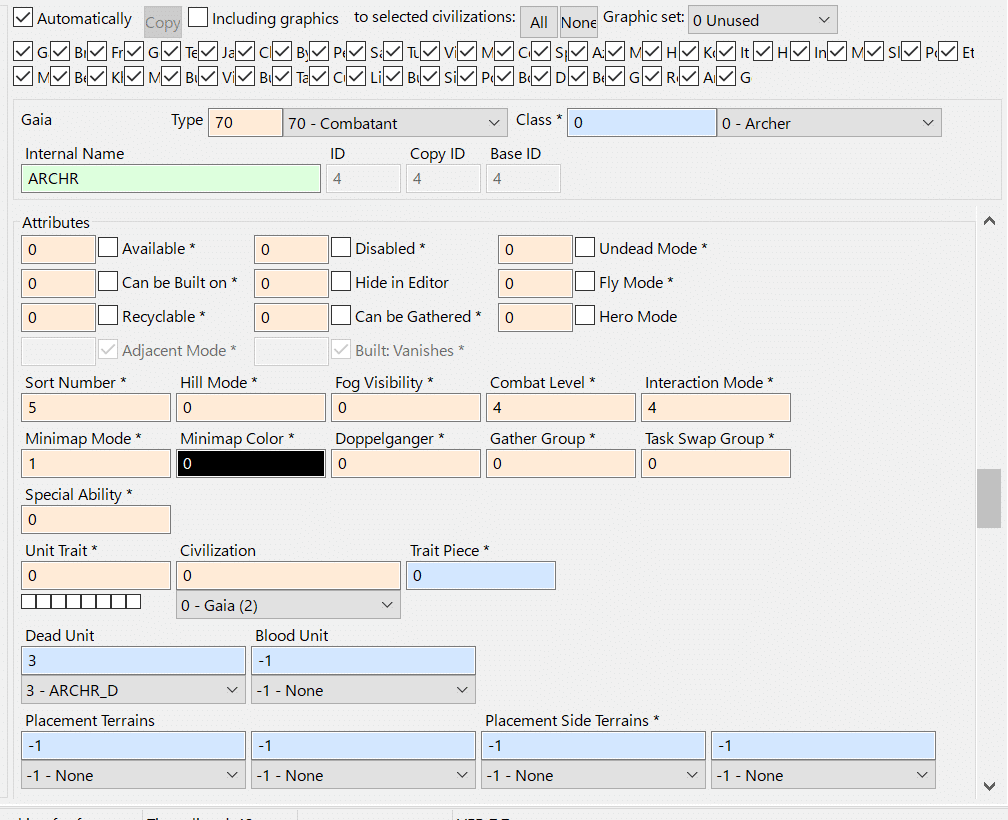This screenshot has width=1008, height=820.
Task: Click the Internal Name ARCHR field
Action: [x=170, y=178]
